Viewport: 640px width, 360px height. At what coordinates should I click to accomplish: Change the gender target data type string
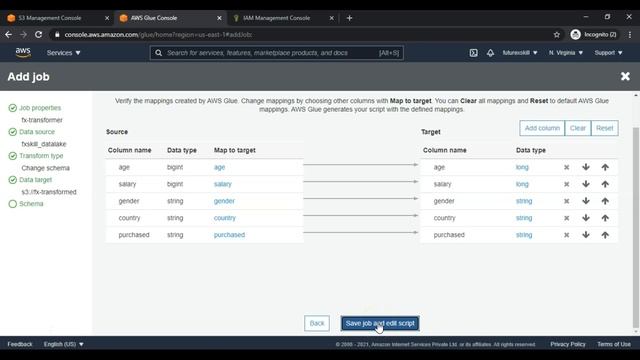(524, 201)
